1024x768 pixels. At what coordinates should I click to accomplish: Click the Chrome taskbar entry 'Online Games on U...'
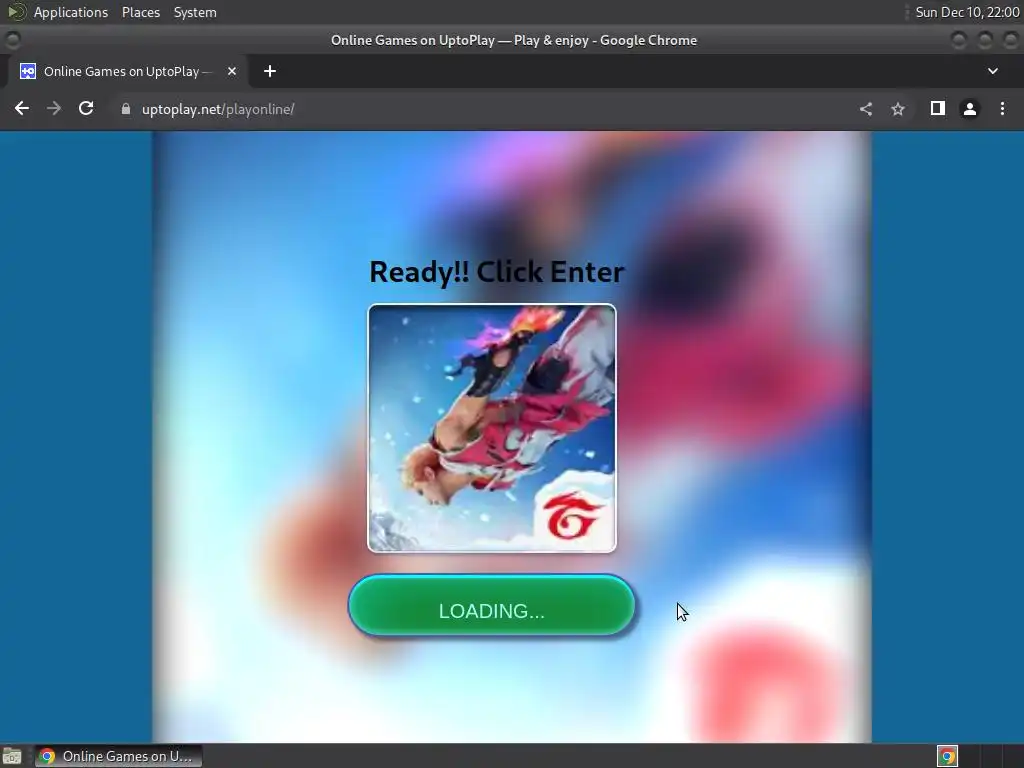point(118,756)
